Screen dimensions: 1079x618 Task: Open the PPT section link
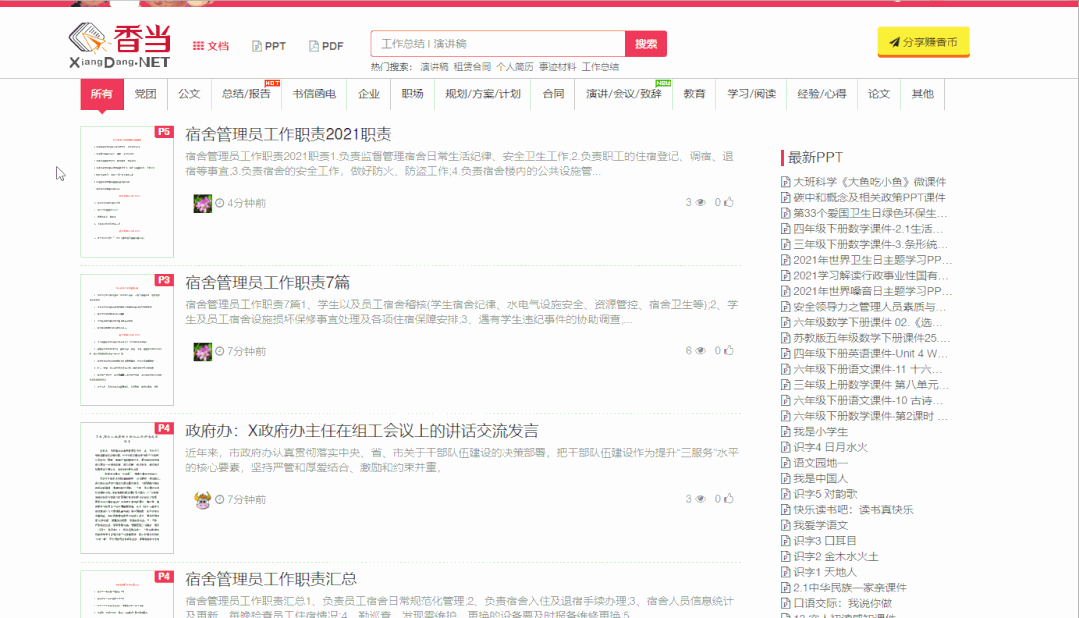tap(269, 46)
